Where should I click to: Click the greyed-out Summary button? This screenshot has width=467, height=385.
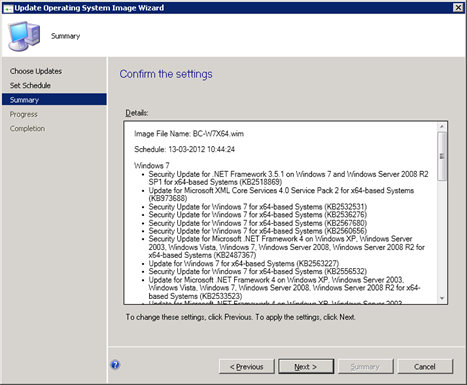point(366,367)
